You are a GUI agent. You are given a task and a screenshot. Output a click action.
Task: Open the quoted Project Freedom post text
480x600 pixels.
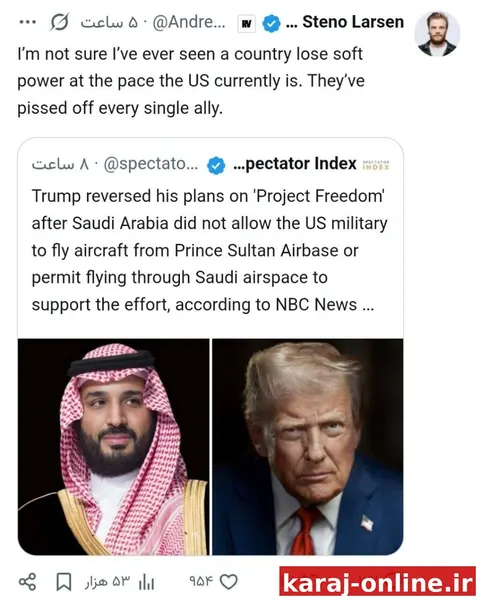click(x=209, y=250)
